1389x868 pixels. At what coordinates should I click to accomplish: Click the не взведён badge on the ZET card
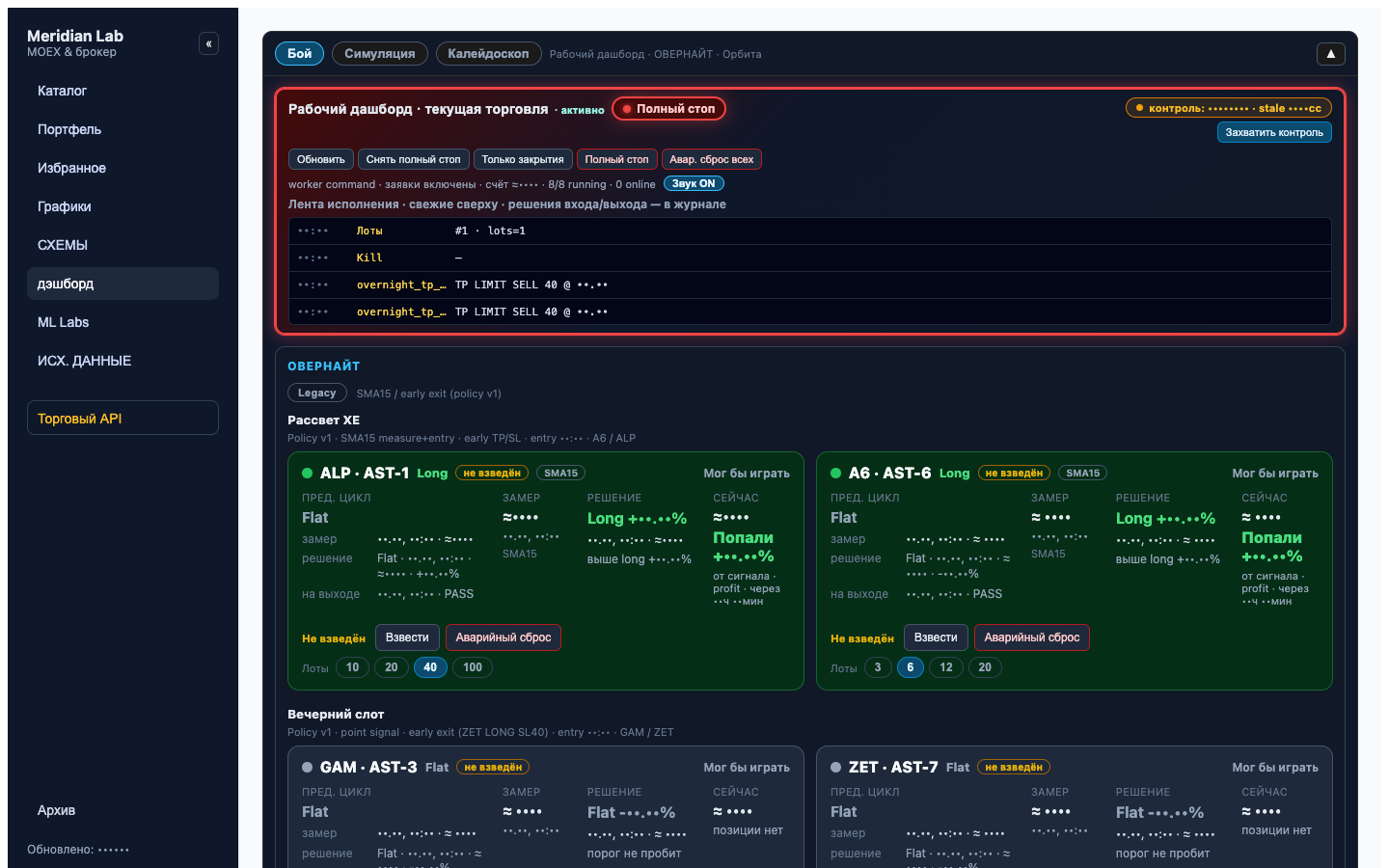tap(1014, 768)
